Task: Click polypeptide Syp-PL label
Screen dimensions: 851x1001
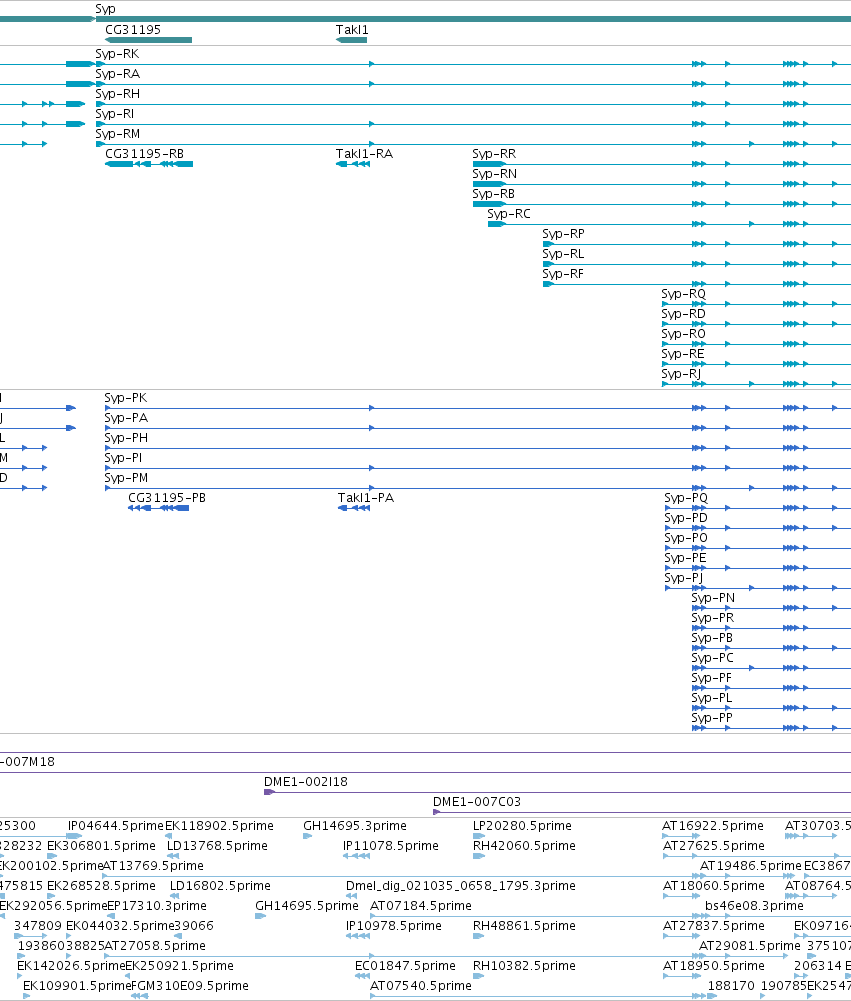Action: [712, 698]
